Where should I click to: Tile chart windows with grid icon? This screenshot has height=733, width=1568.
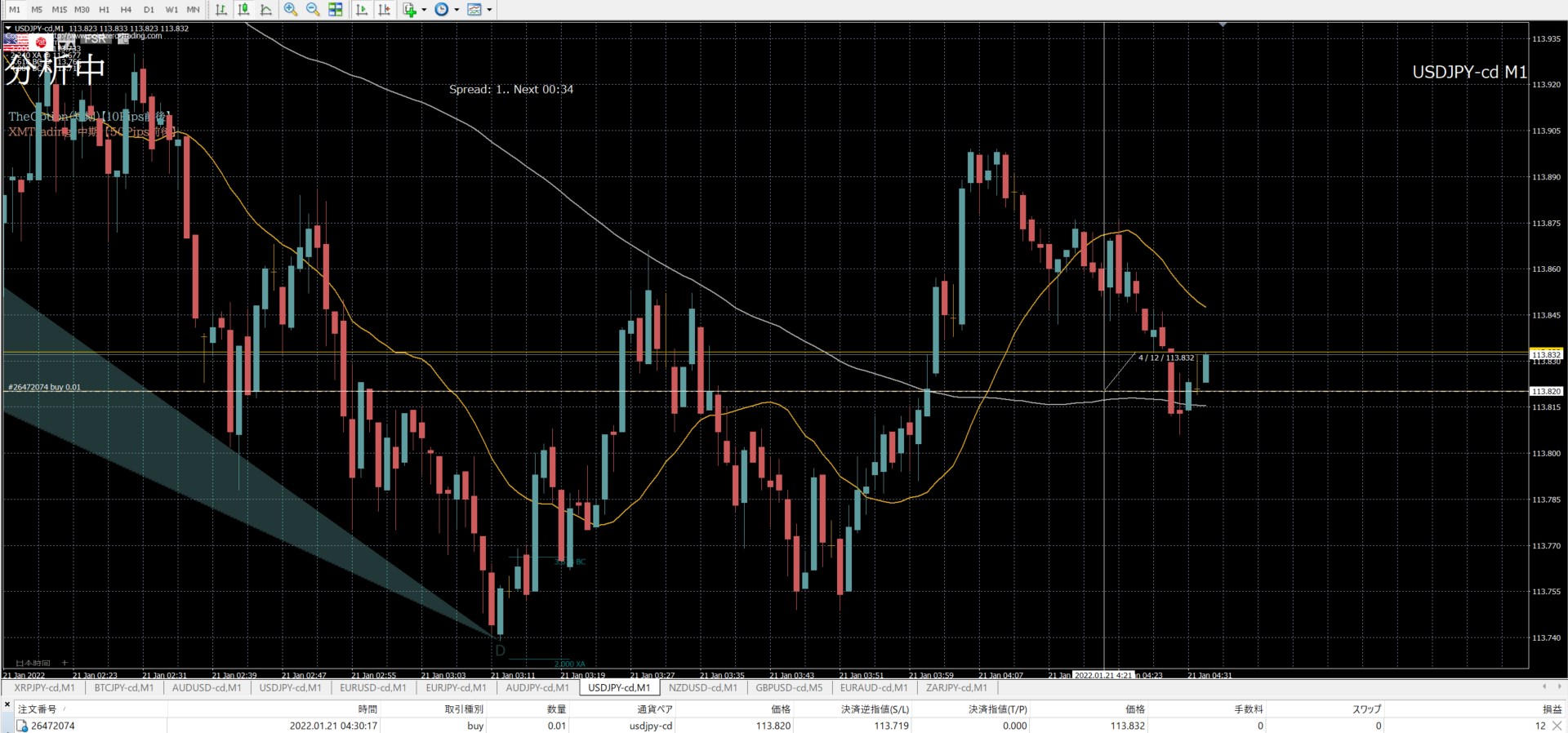click(x=336, y=10)
